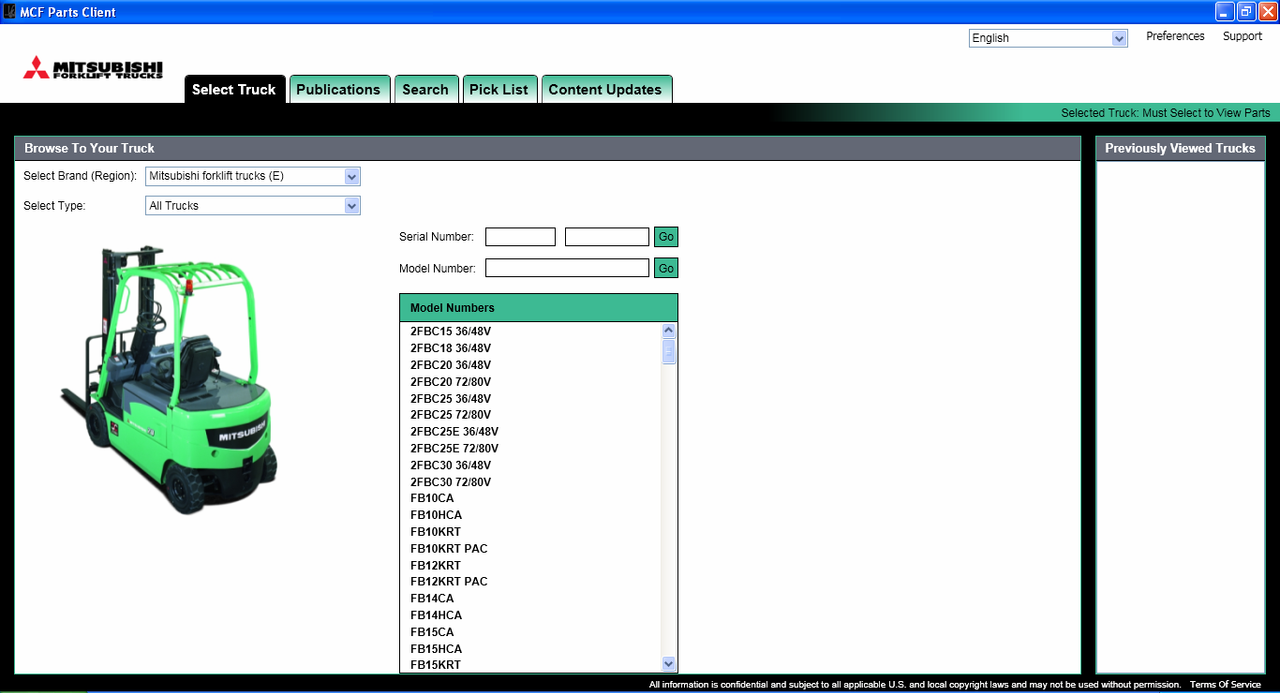Screen dimensions: 1280x693
Task: Click into the Model Number input field
Action: click(x=567, y=268)
